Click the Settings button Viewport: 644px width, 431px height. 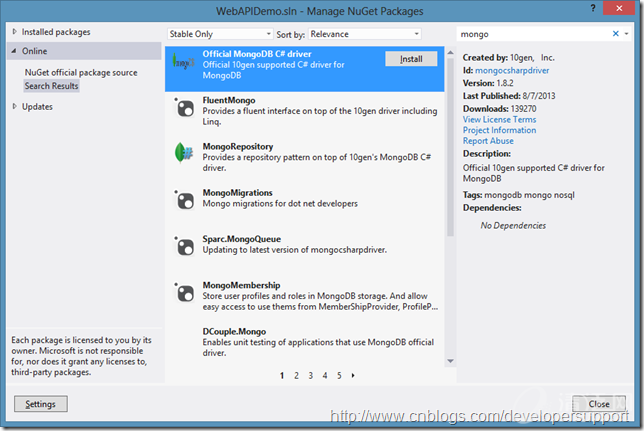(41, 404)
